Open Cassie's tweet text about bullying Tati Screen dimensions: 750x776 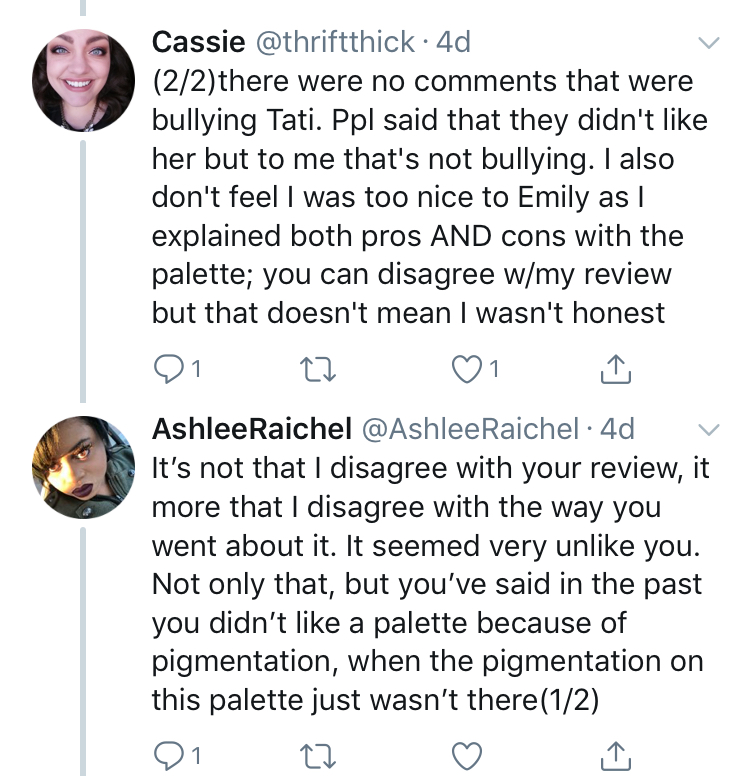[420, 197]
